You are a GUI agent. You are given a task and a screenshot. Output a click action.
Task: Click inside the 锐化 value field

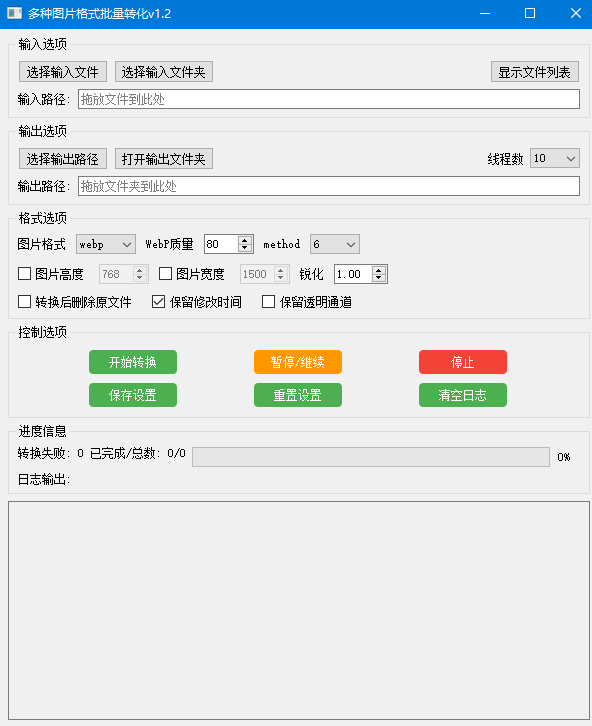coord(353,274)
